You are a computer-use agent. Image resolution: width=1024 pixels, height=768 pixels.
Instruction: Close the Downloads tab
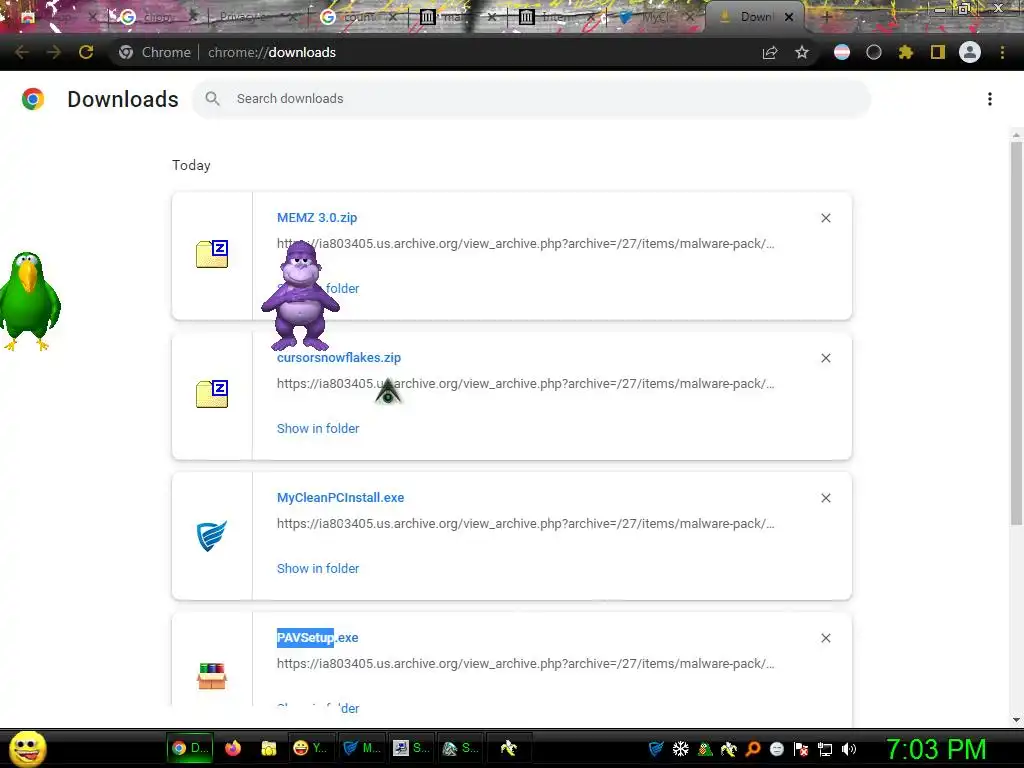coord(789,17)
